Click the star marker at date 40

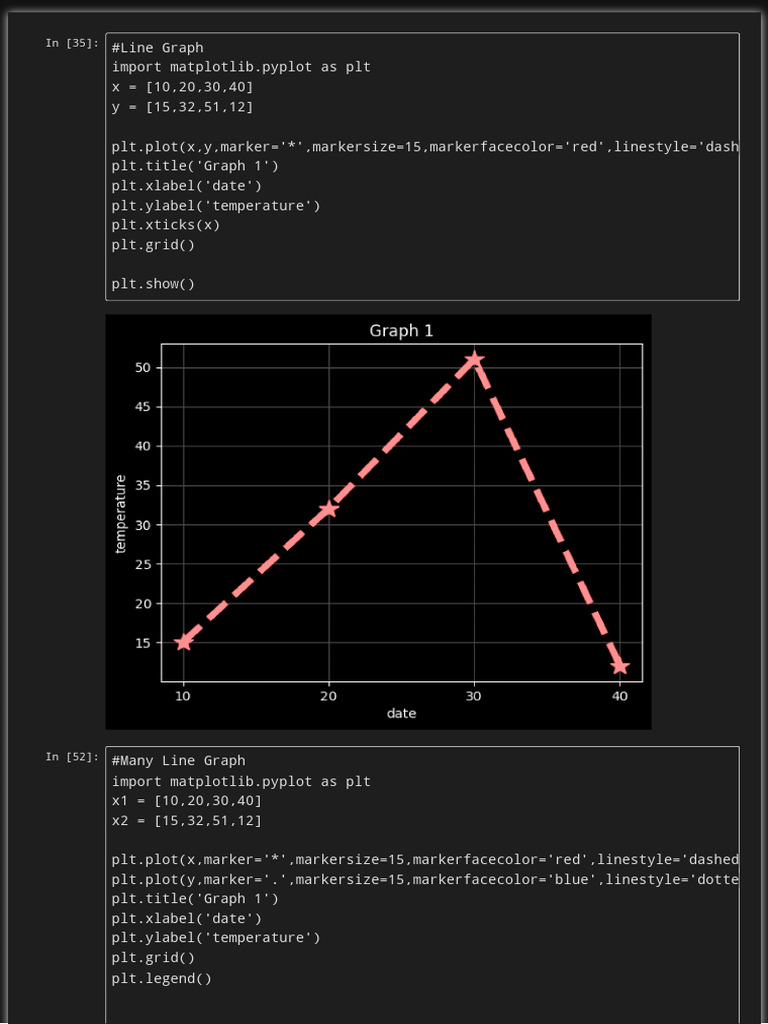[620, 666]
